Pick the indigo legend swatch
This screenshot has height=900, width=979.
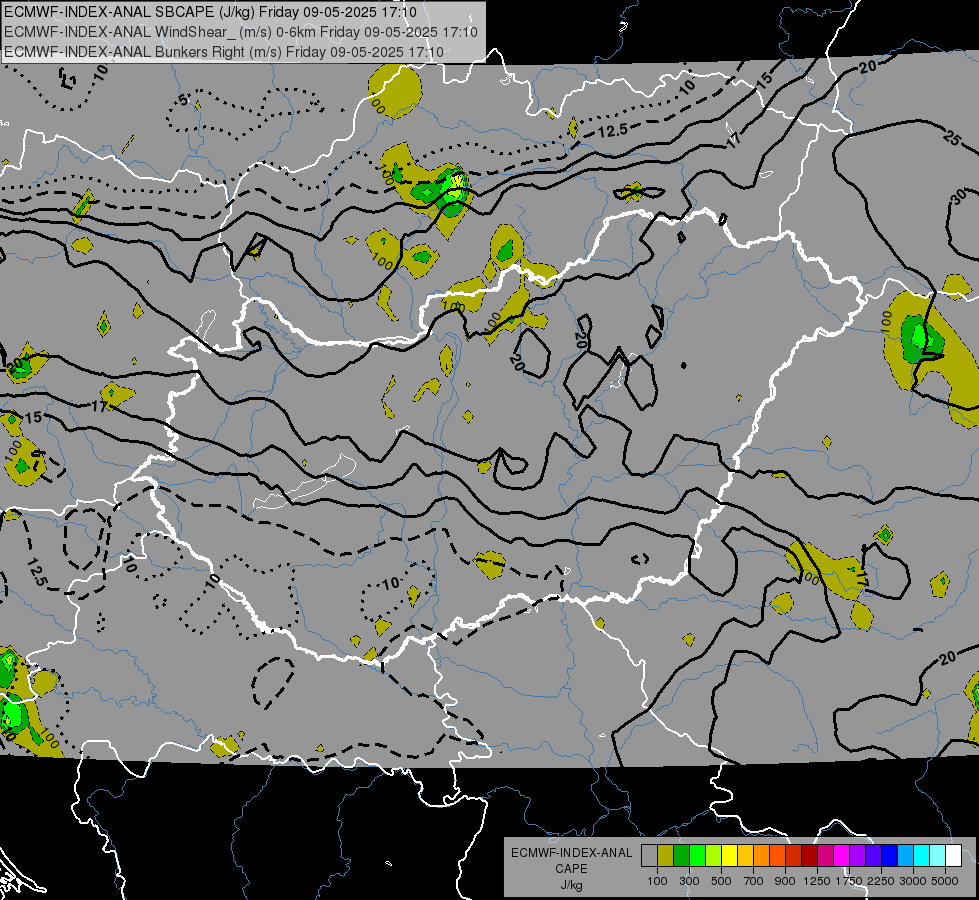[873, 856]
